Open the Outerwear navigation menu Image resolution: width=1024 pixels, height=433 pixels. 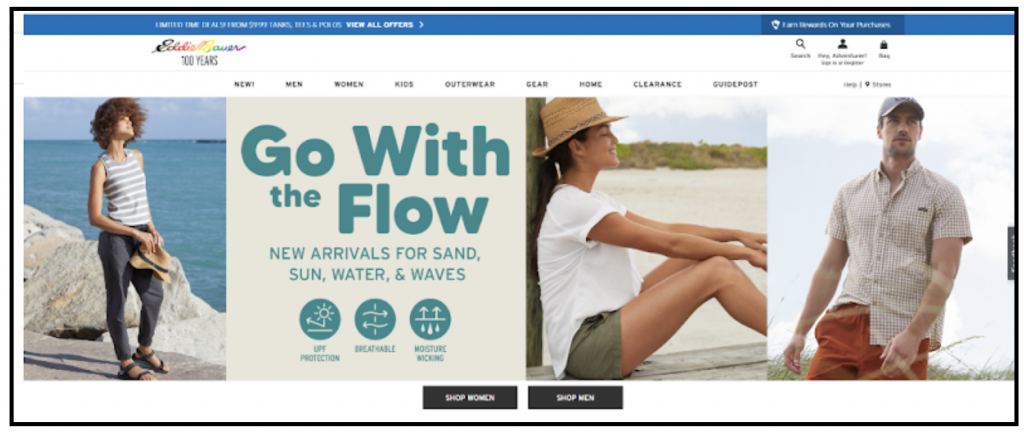470,84
